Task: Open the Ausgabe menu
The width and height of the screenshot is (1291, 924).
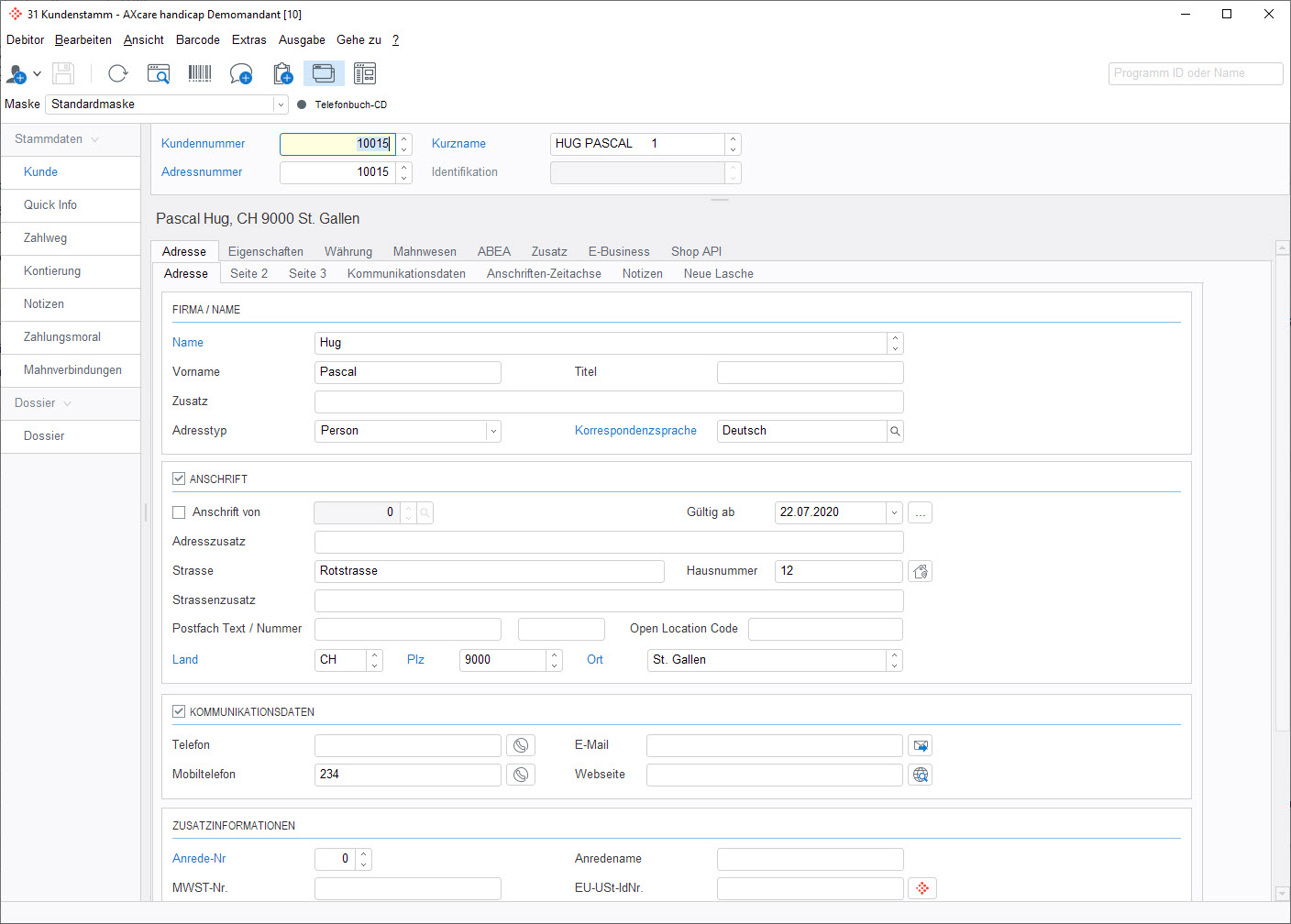Action: pyautogui.click(x=303, y=40)
